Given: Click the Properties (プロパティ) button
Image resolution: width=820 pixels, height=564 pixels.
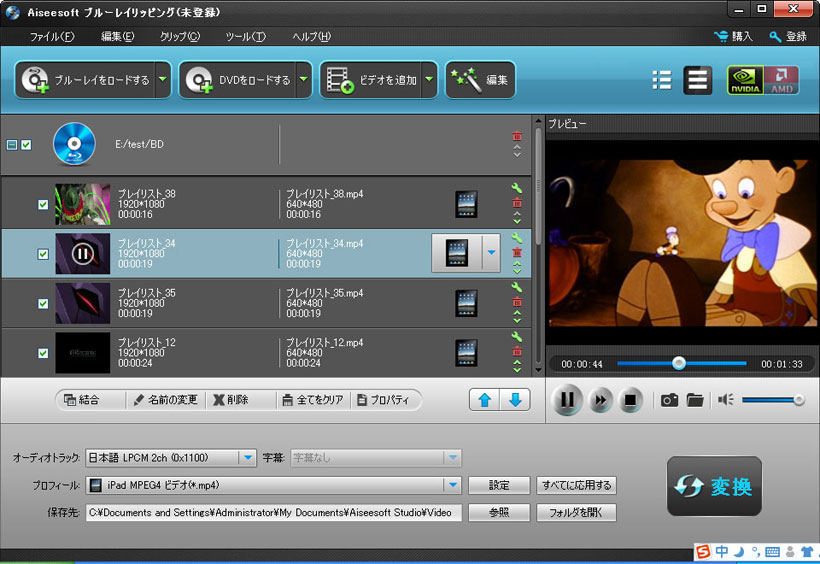Looking at the screenshot, I should tap(383, 400).
